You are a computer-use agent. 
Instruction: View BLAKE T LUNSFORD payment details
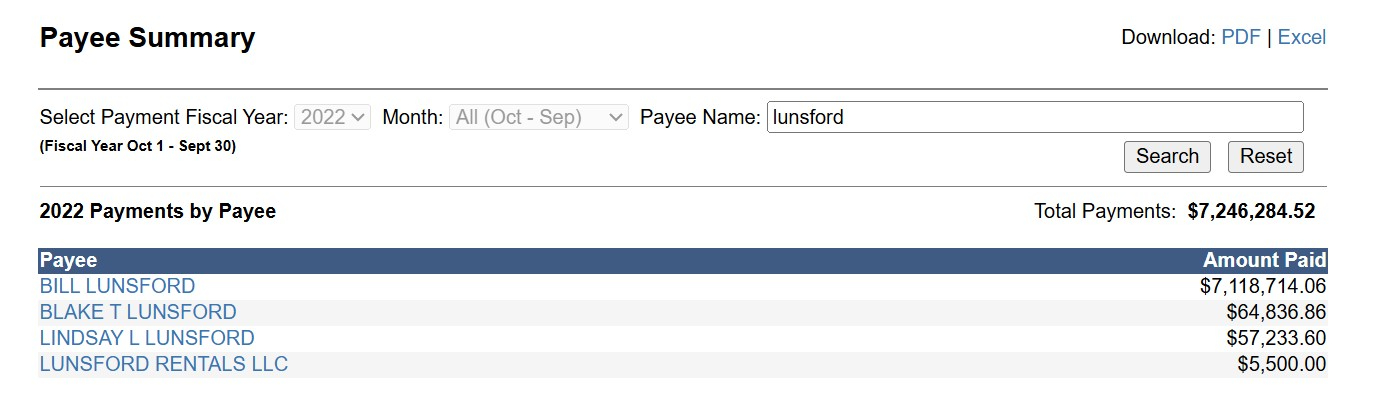pyautogui.click(x=138, y=313)
